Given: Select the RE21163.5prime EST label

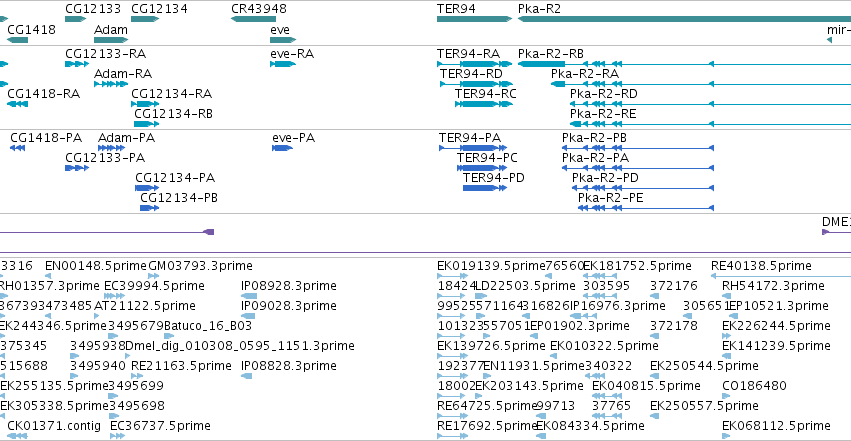Looking at the screenshot, I should 181,366.
